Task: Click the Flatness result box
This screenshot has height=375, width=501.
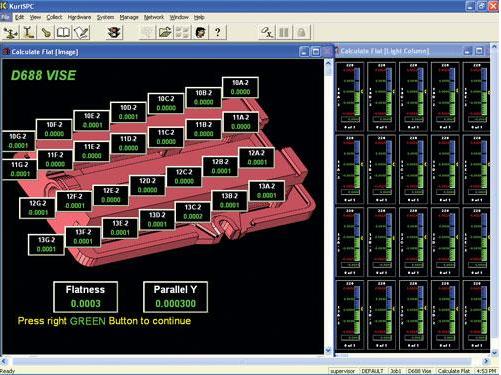Action: (85, 297)
